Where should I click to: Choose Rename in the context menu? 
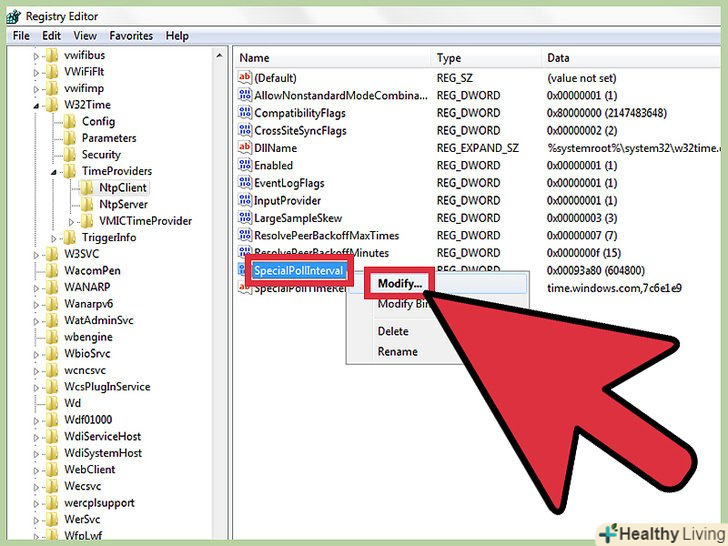click(x=397, y=351)
